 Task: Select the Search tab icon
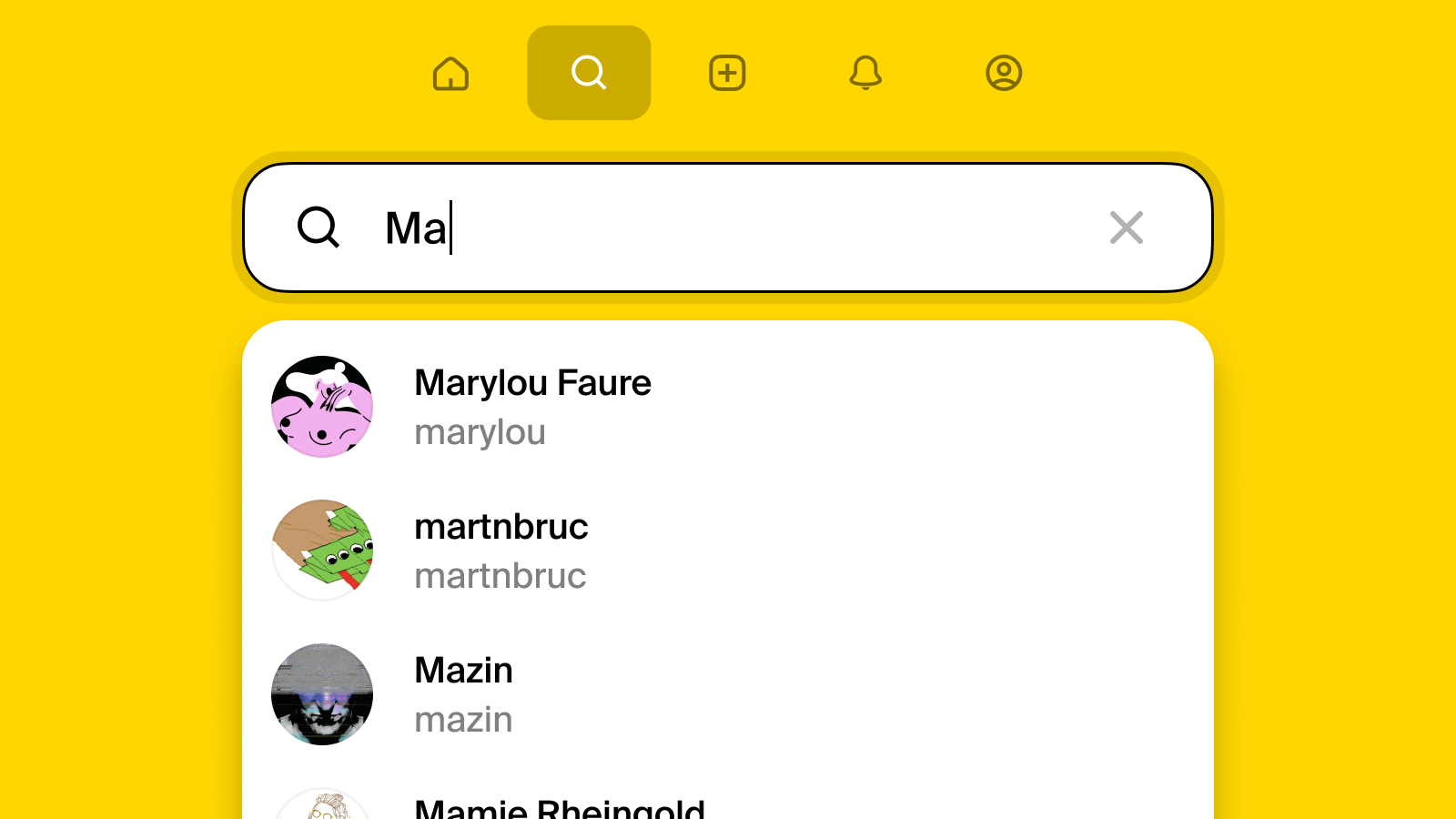(589, 73)
